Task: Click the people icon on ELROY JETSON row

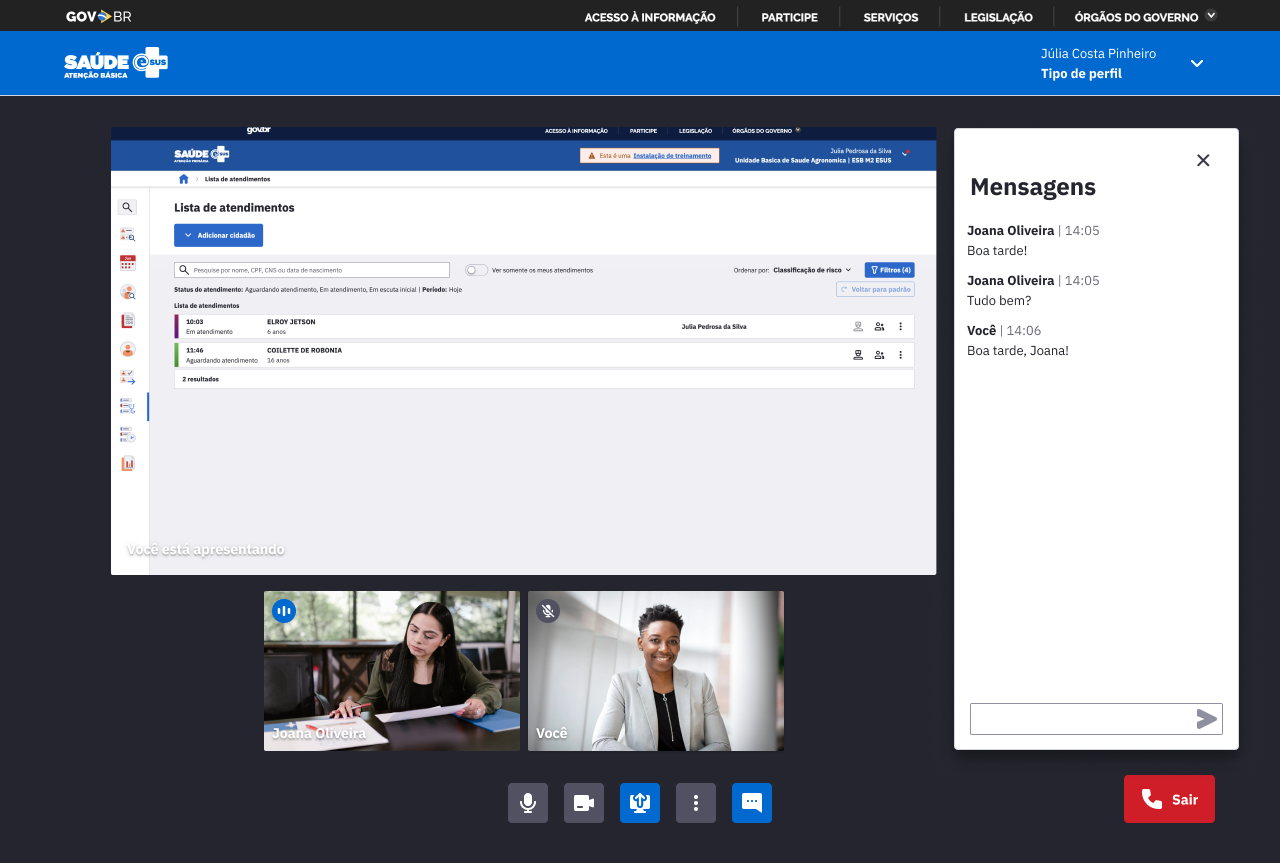Action: [879, 326]
